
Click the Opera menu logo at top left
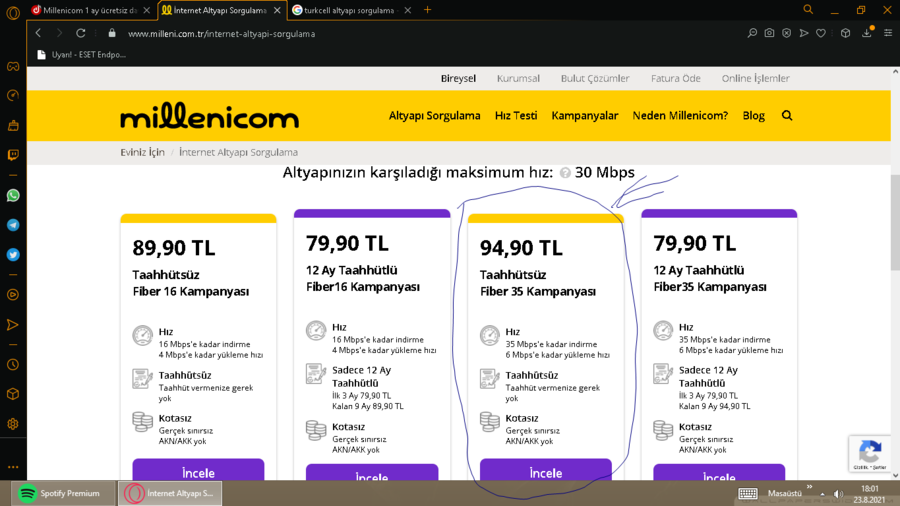pos(13,13)
